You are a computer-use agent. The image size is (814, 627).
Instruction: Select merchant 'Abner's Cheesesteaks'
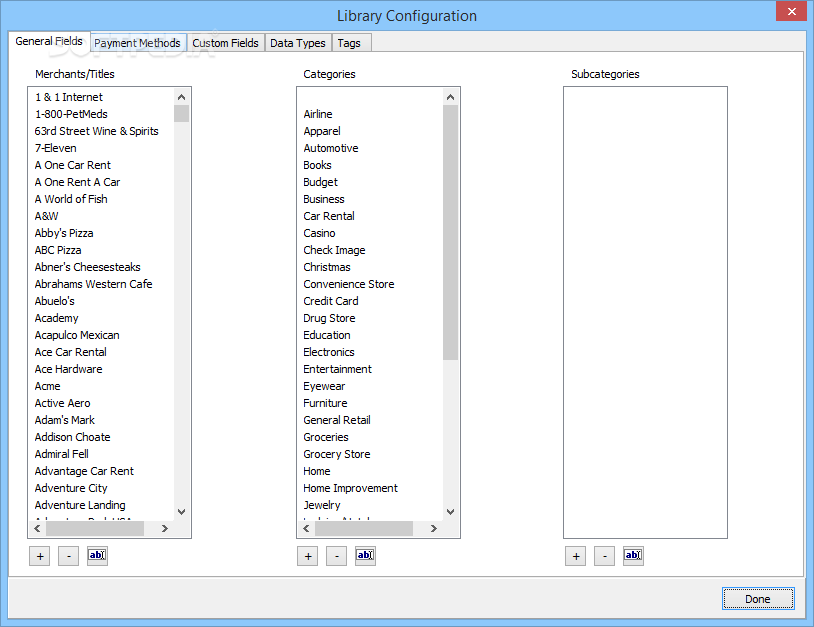point(88,267)
